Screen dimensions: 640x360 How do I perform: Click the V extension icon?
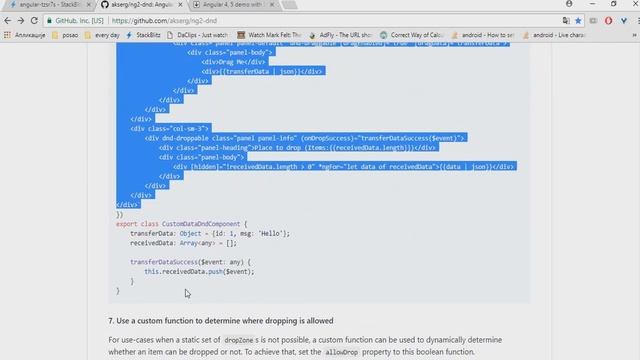point(624,20)
